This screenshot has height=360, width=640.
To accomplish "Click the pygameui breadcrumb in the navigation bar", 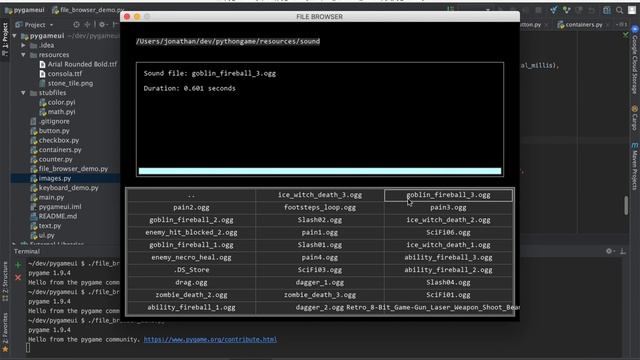I will 24,10.
